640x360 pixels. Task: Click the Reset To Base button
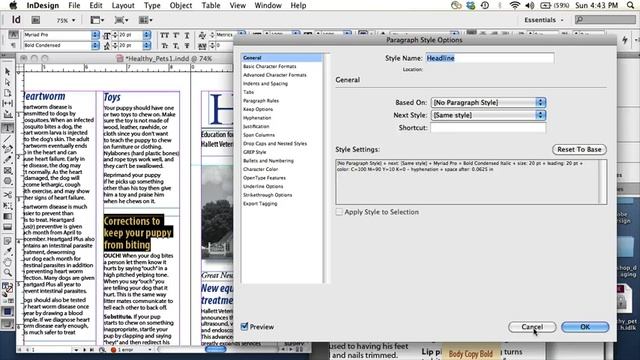tap(579, 149)
